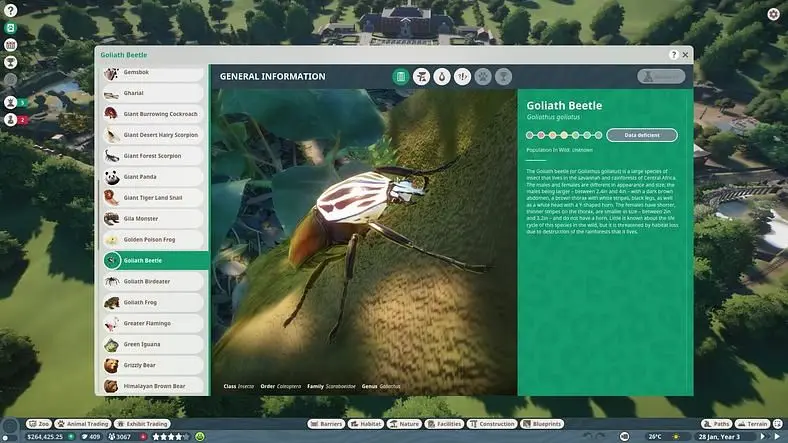Click the Zoopedia animal list scrollbar
The width and height of the screenshot is (788, 443).
[x=98, y=215]
